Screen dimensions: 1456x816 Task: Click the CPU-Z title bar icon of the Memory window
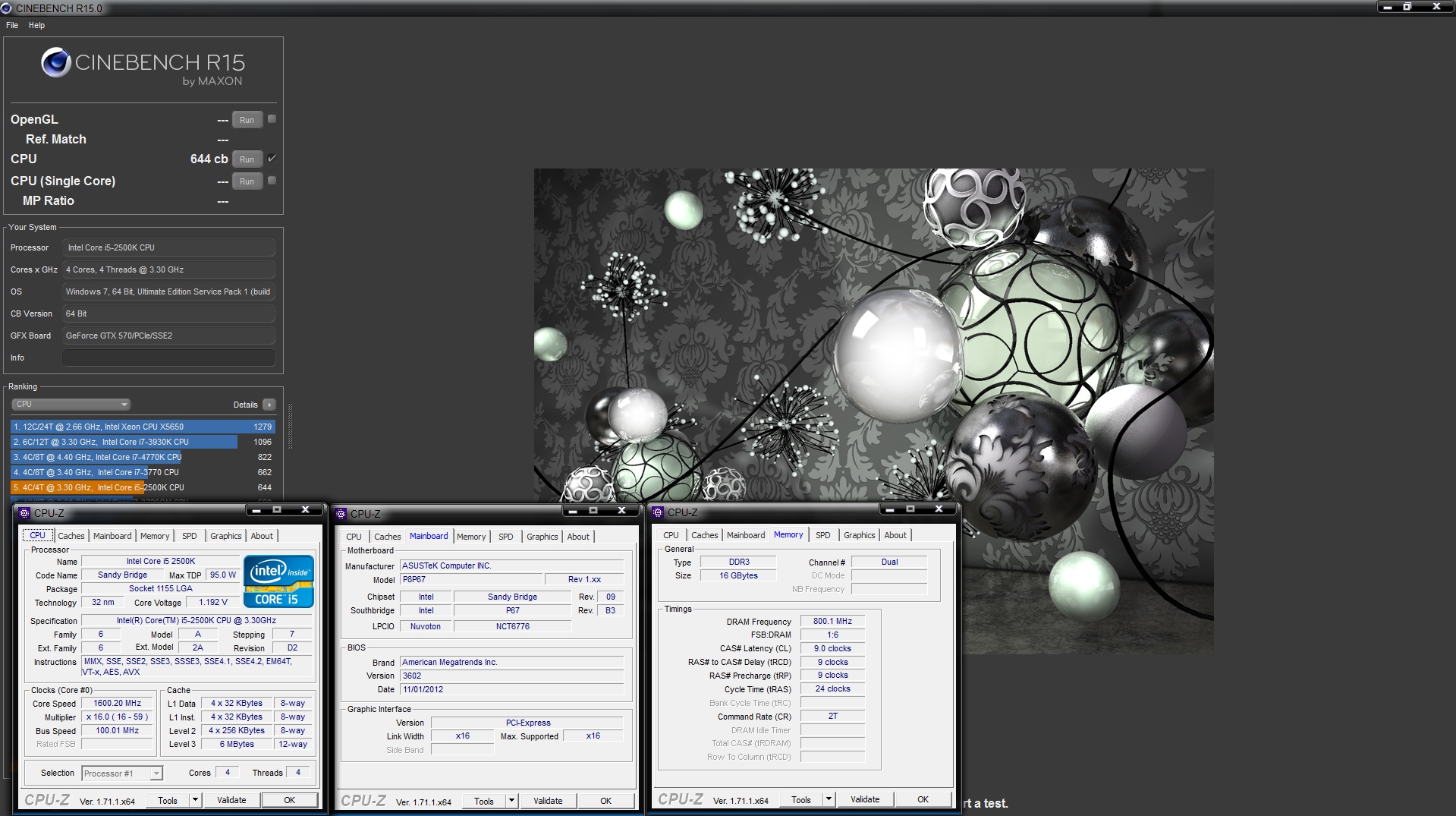pyautogui.click(x=658, y=512)
